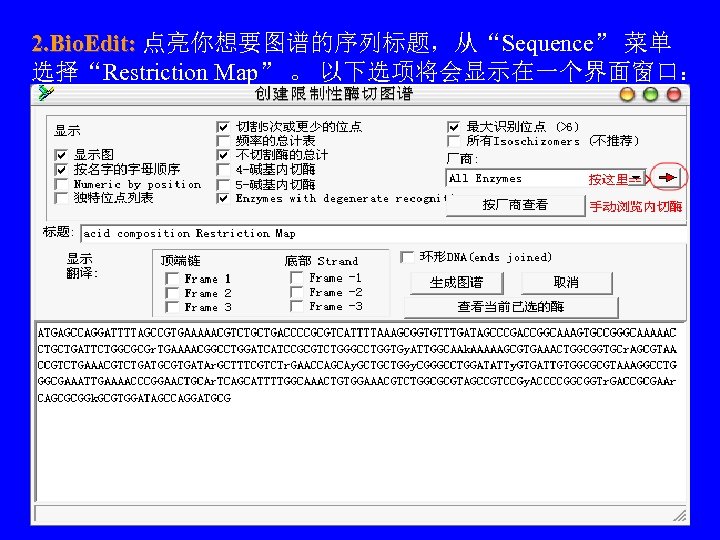Toggle 最大识别位点 (>6) checkbox
This screenshot has height=540, width=720.
tap(453, 127)
